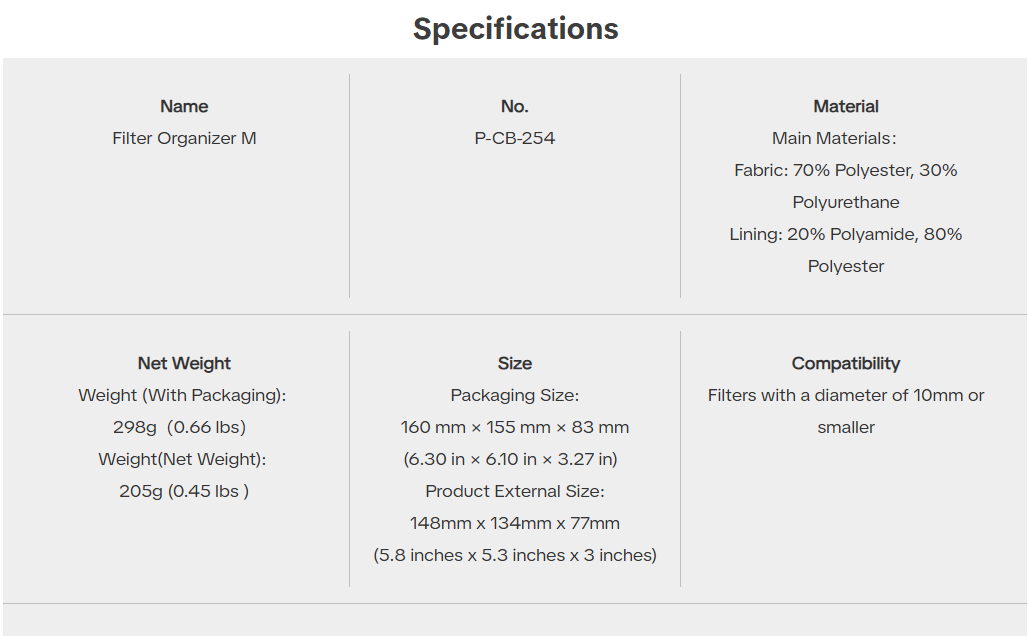Screen dimensions: 1030x636
Task: Click the Net Weight header
Action: tap(184, 363)
